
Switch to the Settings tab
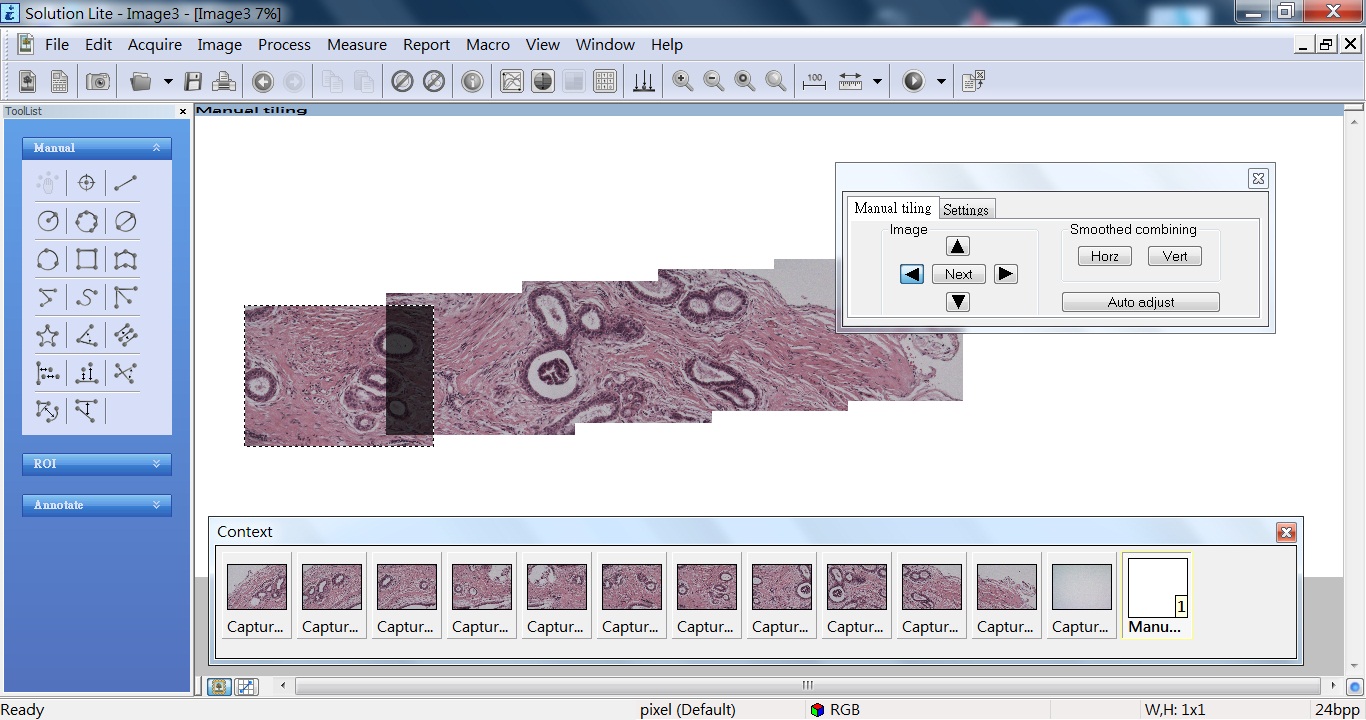pyautogui.click(x=966, y=209)
